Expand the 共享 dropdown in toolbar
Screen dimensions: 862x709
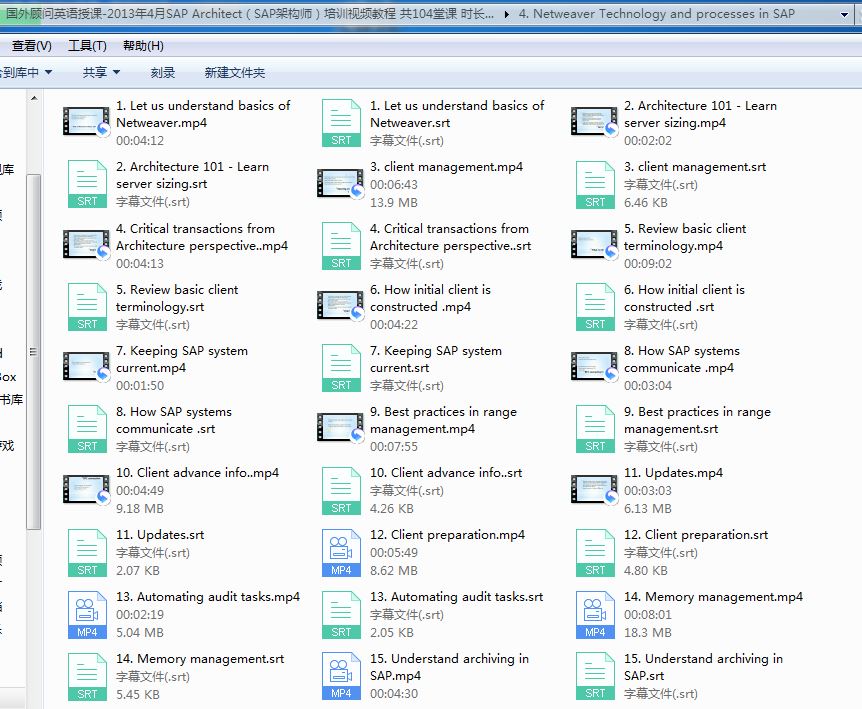click(x=101, y=73)
